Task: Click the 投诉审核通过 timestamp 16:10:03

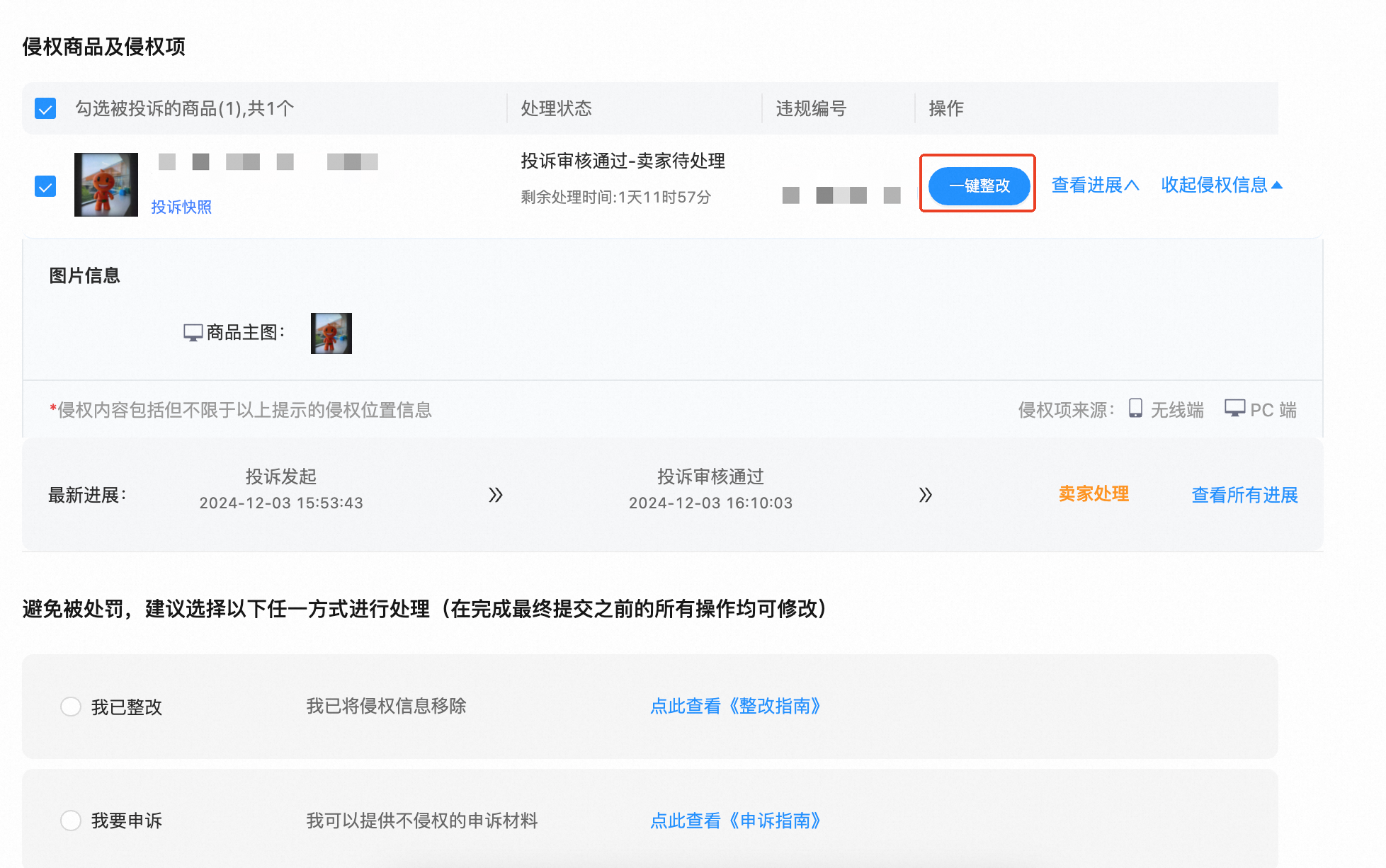Action: [x=710, y=503]
